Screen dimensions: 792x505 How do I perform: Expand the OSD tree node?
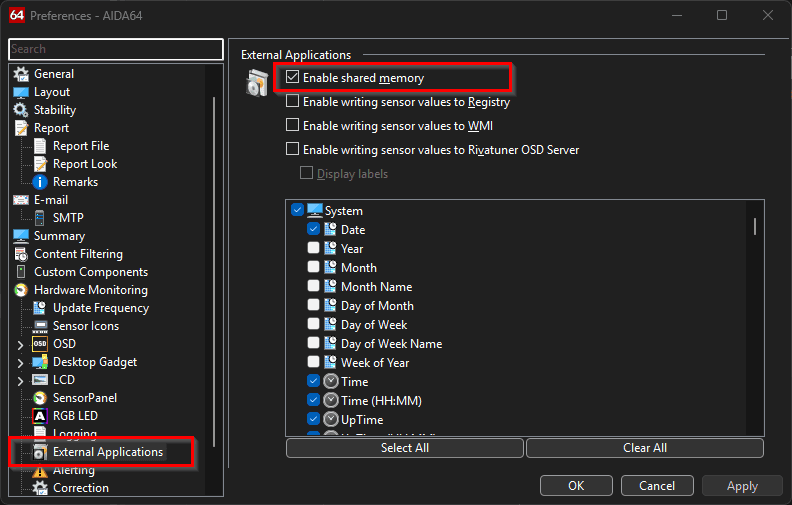[x=21, y=344]
